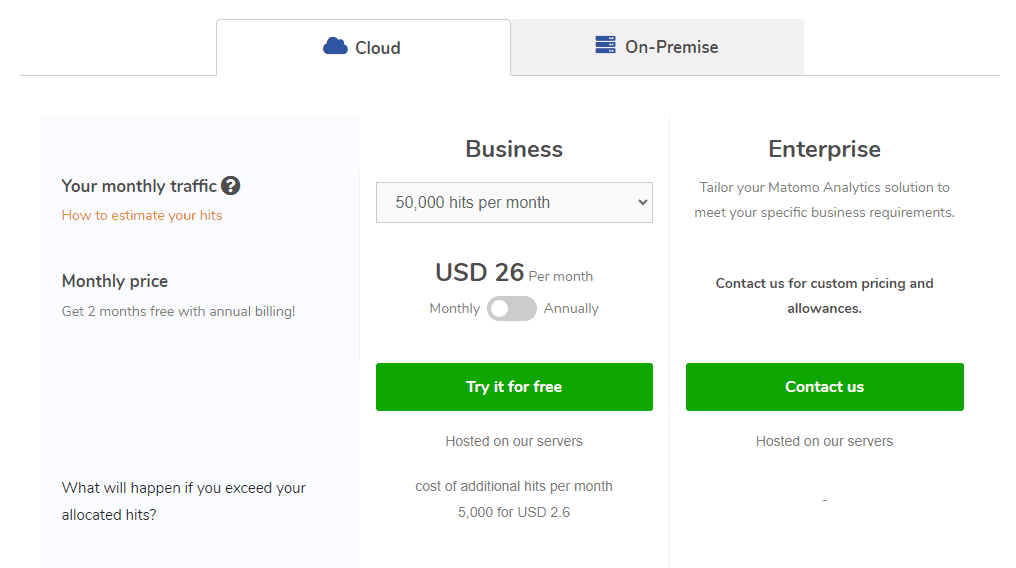Open the How to estimate your hits link
The height and width of the screenshot is (568, 1016).
tap(142, 215)
